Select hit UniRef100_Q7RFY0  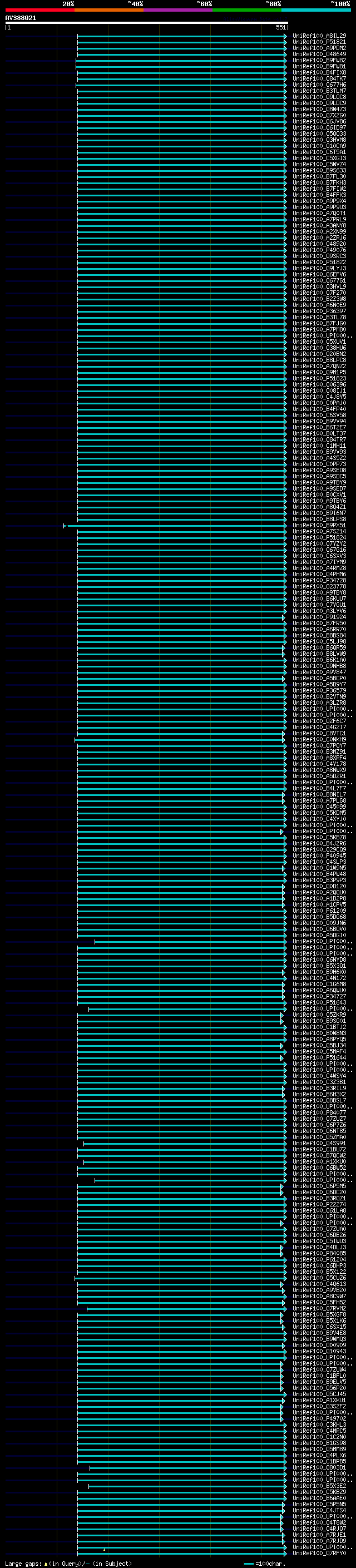tap(319, 1554)
